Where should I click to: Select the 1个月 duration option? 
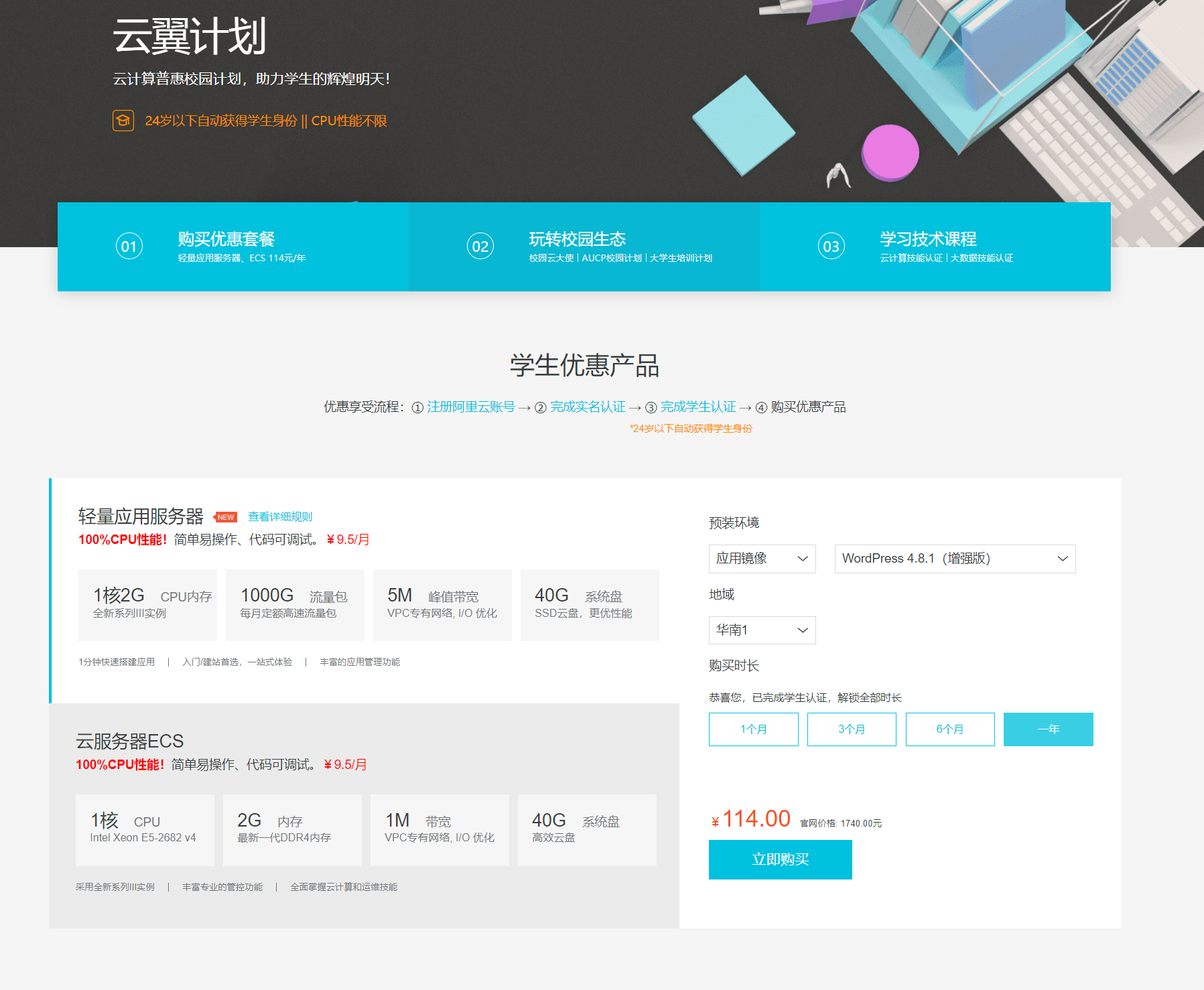(754, 729)
